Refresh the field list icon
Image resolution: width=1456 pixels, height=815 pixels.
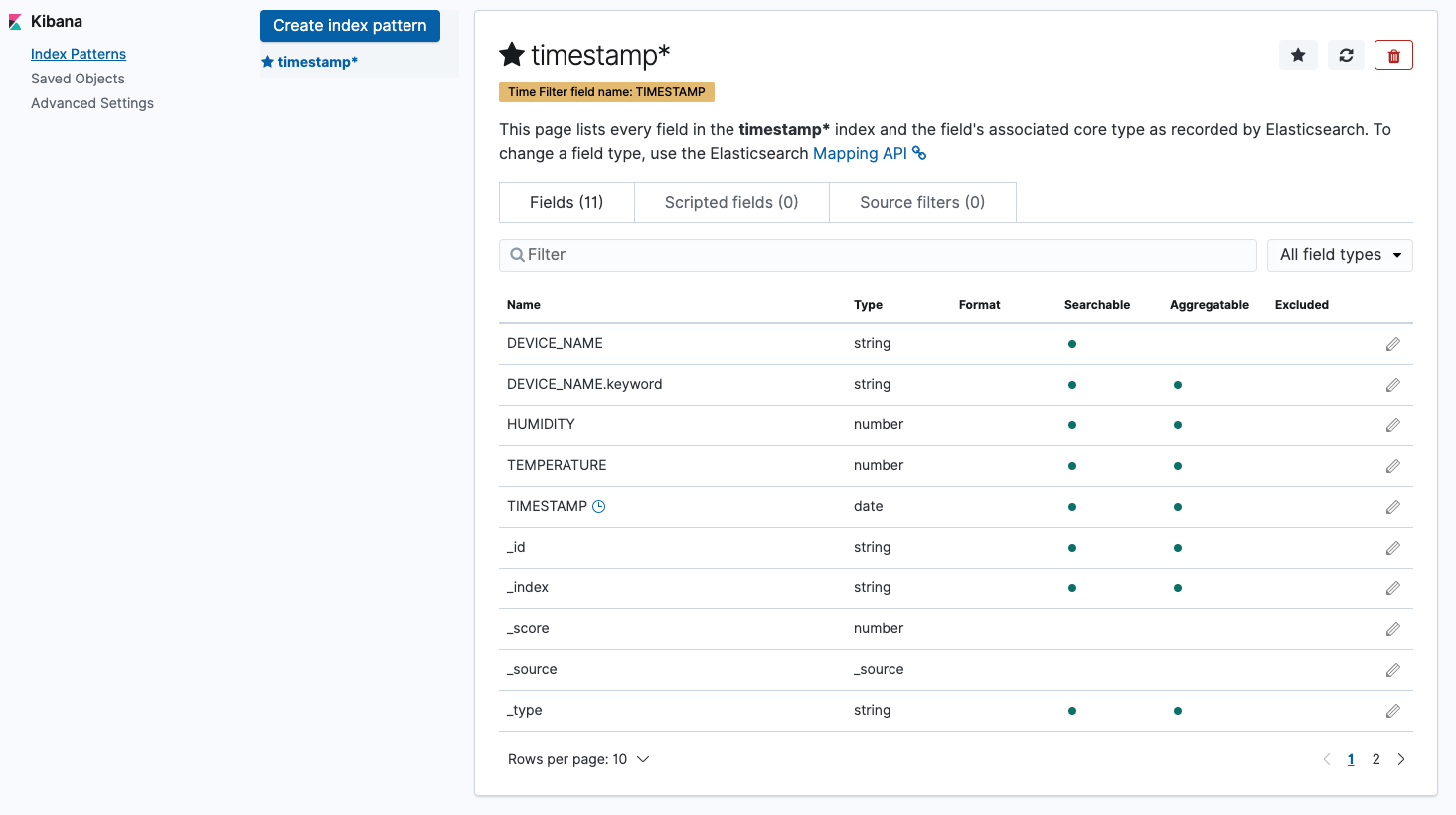coord(1346,55)
